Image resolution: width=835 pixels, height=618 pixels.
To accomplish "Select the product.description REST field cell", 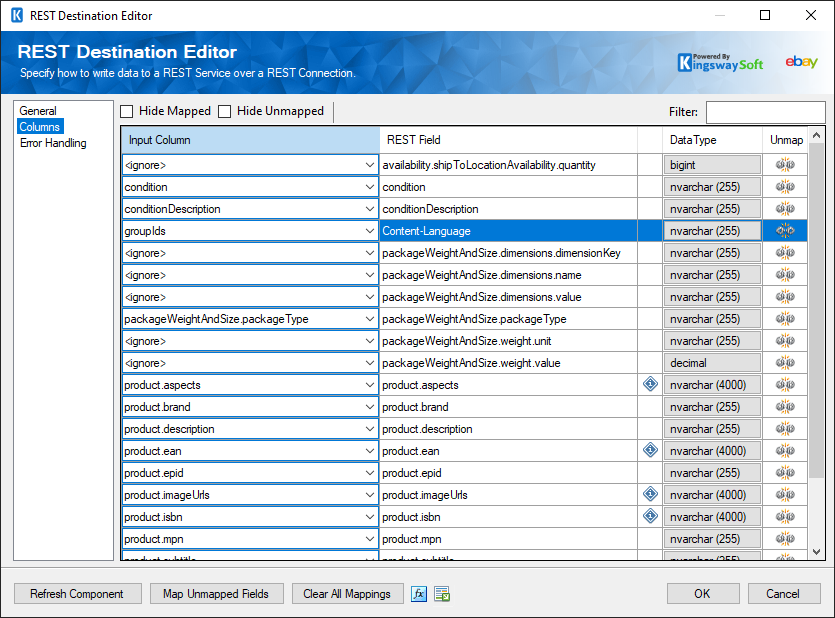I will [x=508, y=429].
